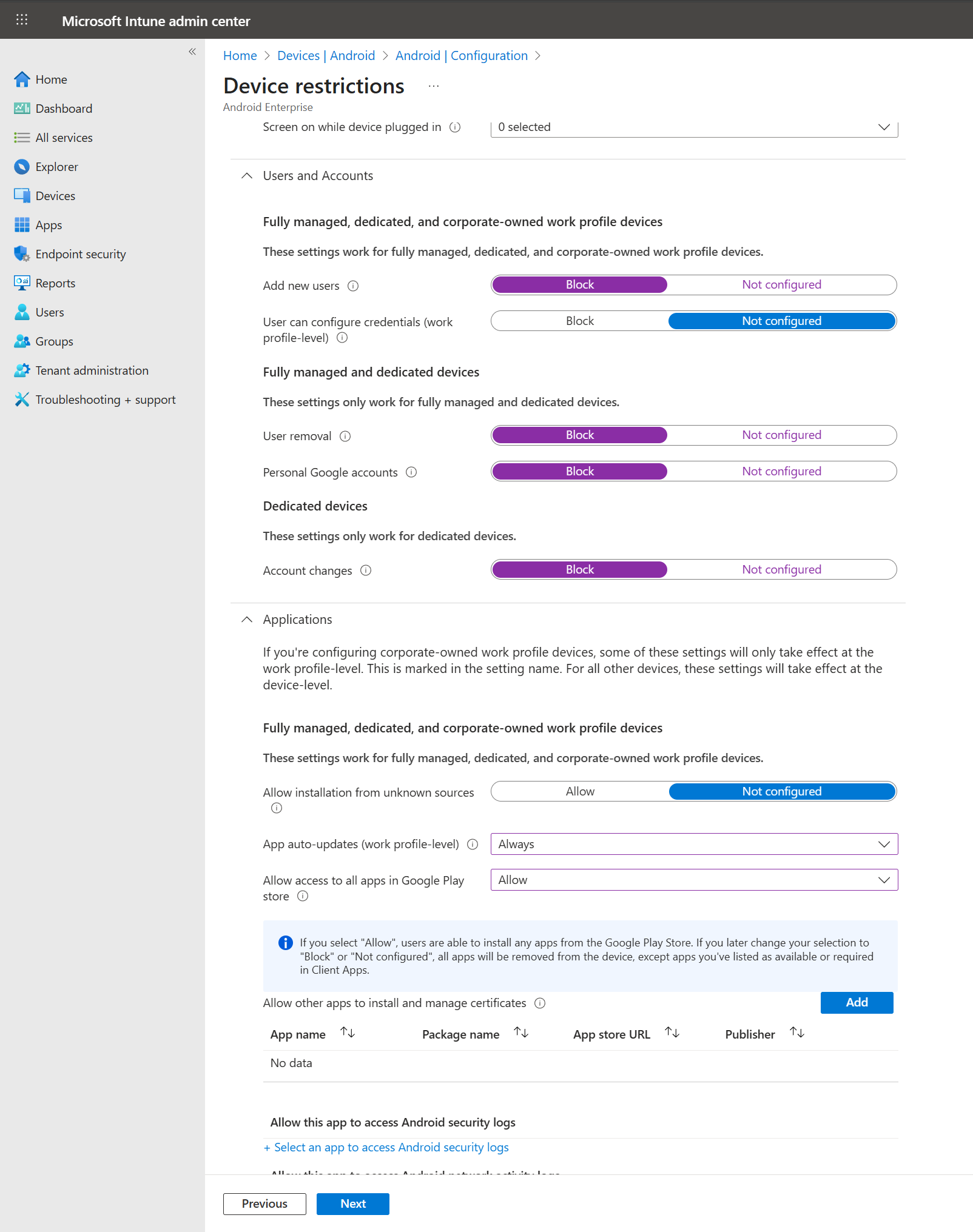Open App auto-updates Always dropdown
Viewport: 973px width, 1232px height.
point(694,845)
